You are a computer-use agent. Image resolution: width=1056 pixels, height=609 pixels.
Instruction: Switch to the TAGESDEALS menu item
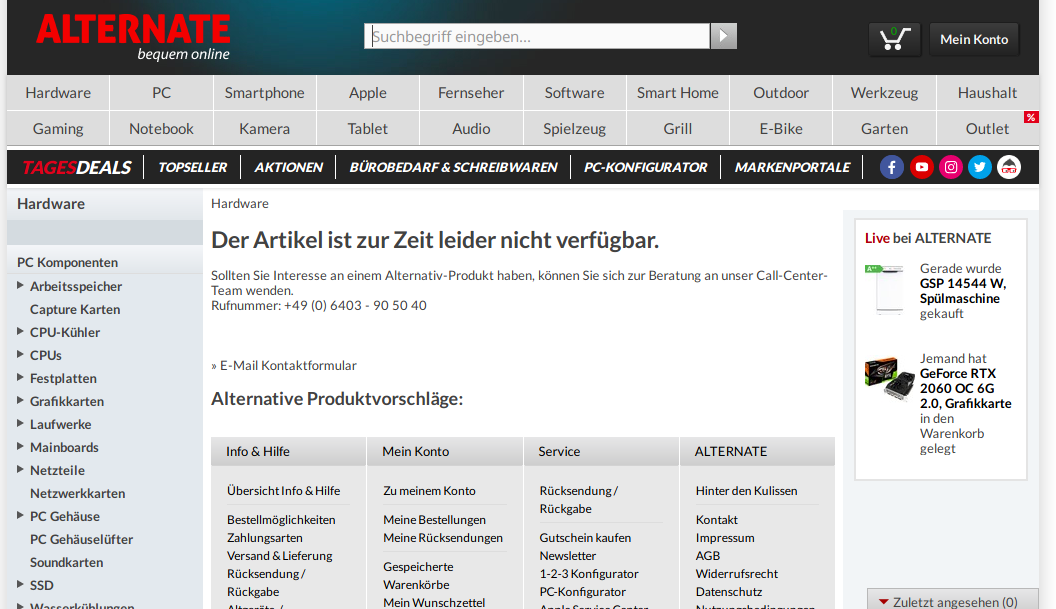click(76, 167)
